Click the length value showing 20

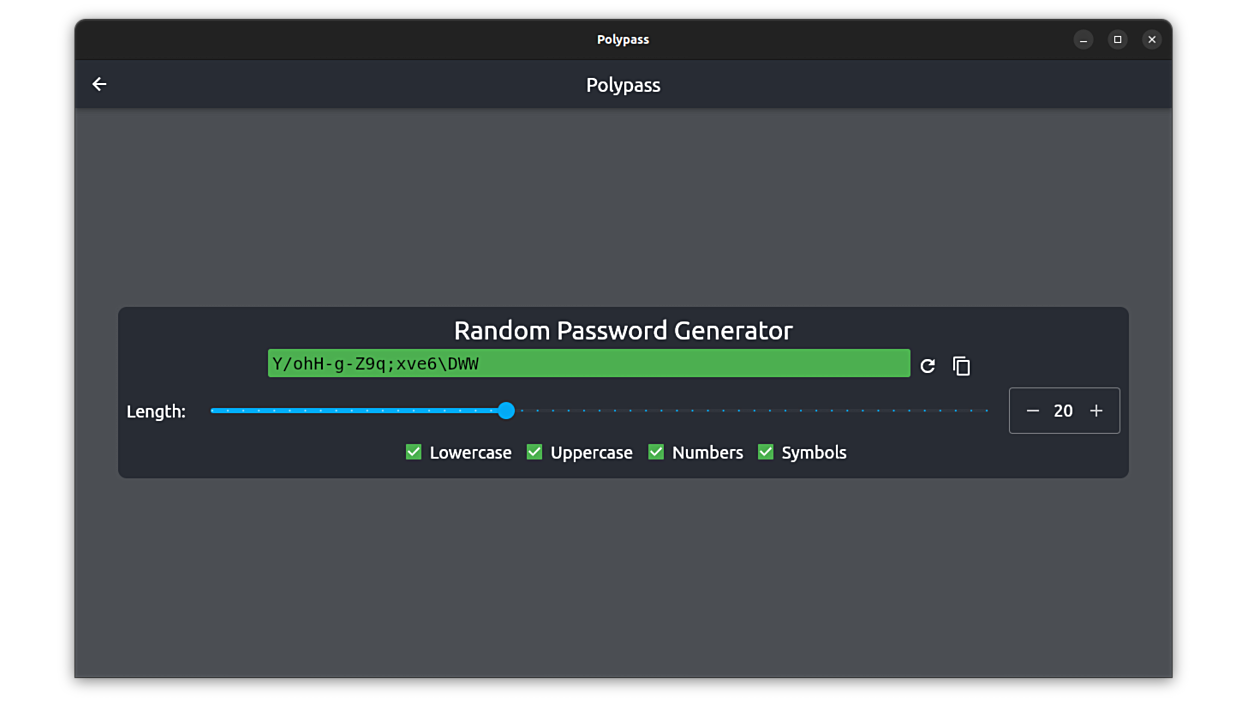coord(1064,410)
